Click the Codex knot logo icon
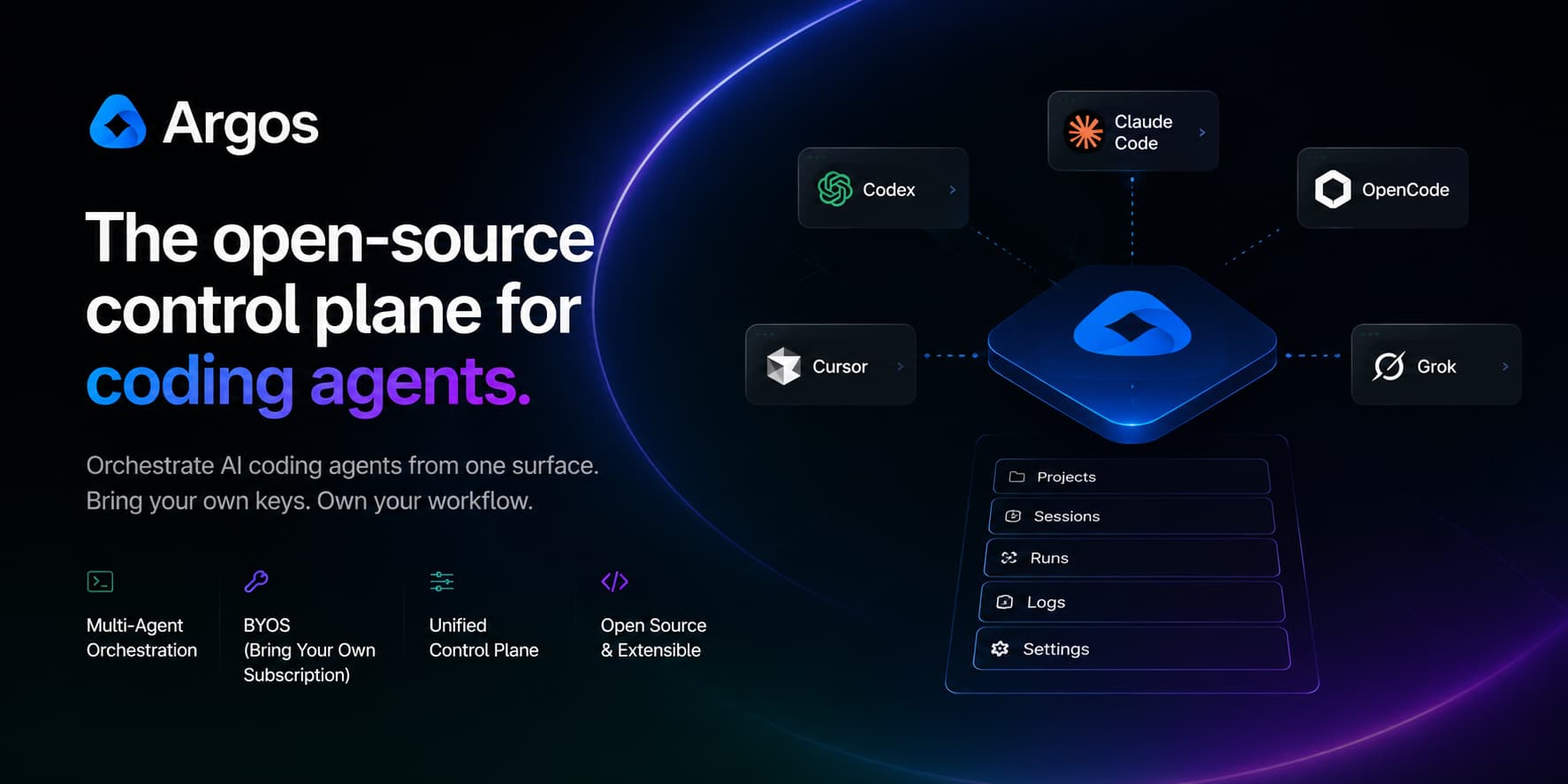 834,189
